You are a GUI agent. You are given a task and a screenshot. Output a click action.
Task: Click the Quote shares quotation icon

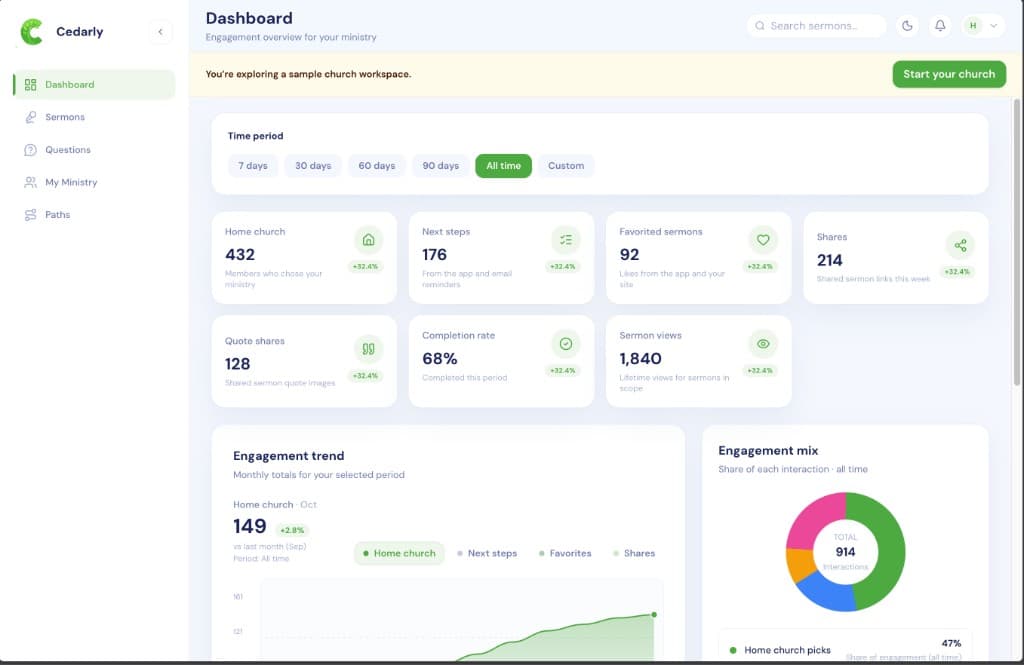[368, 349]
